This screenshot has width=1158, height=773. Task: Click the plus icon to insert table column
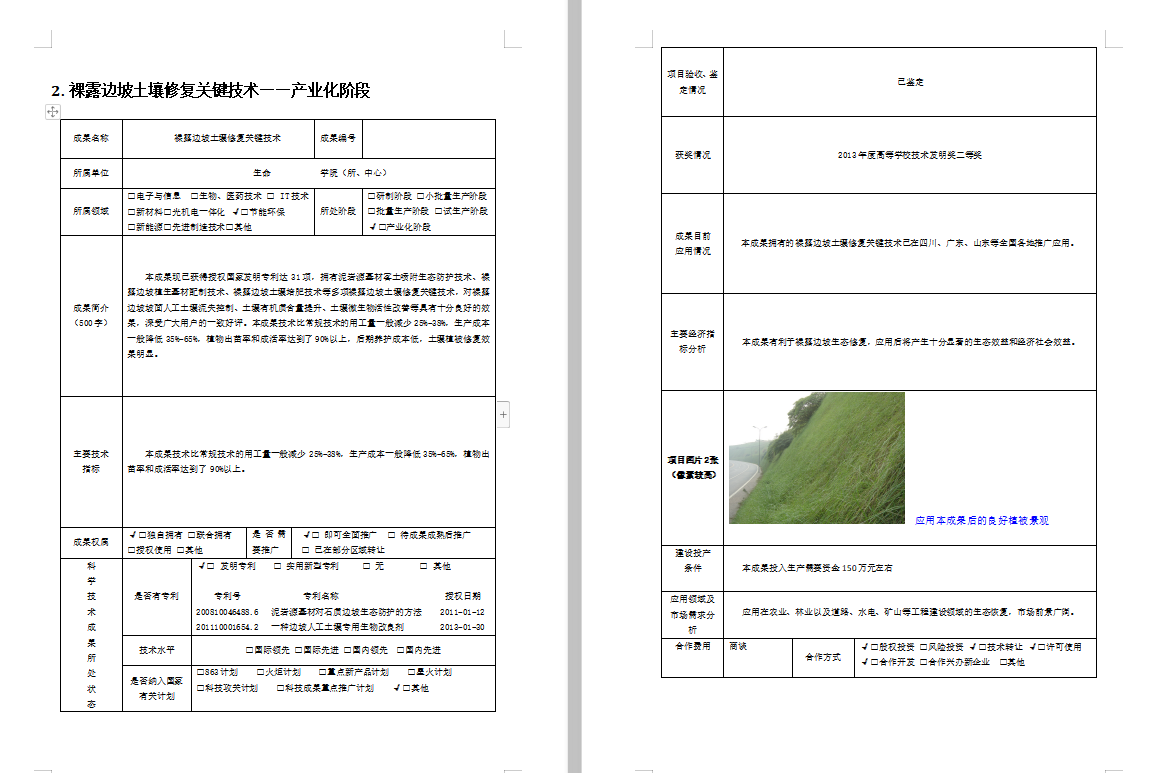tap(503, 414)
